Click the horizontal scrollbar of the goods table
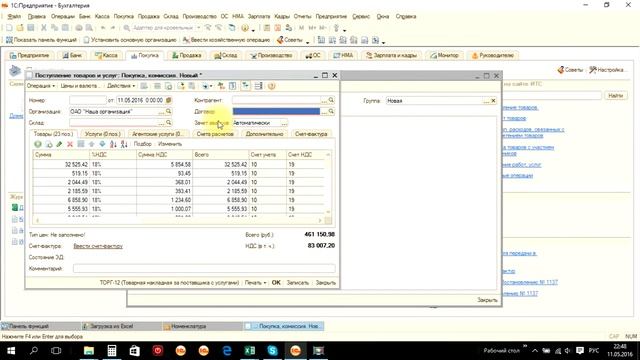640x360 pixels. pyautogui.click(x=178, y=220)
